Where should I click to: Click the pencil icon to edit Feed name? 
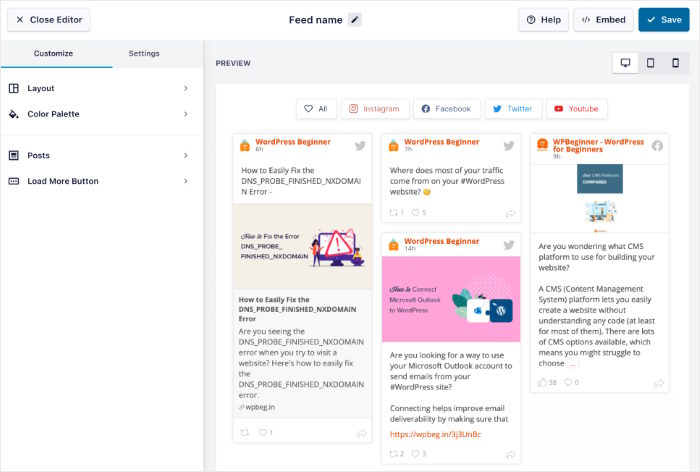click(x=355, y=20)
